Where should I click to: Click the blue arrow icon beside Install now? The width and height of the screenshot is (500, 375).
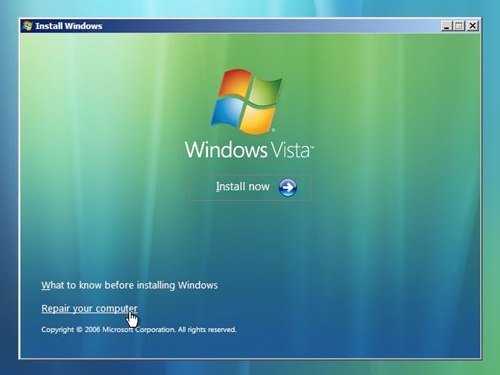288,188
